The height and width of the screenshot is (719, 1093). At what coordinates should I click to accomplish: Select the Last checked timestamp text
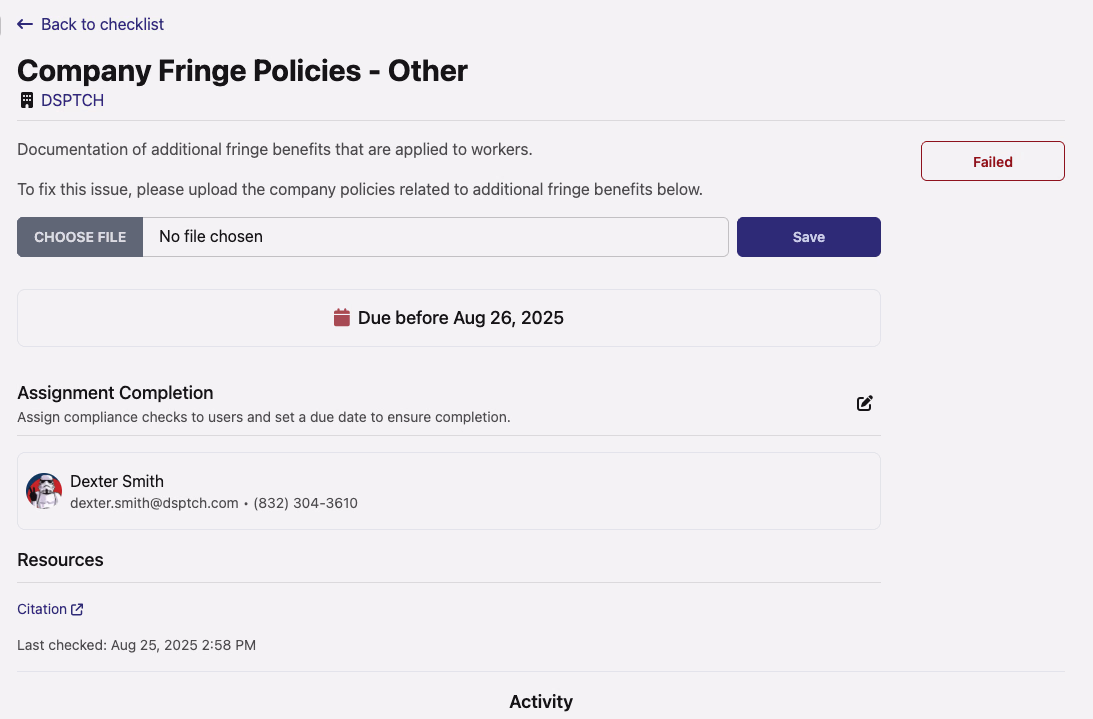click(137, 645)
